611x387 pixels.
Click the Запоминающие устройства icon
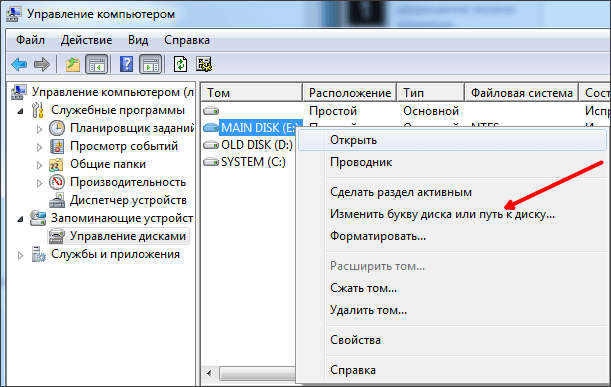(38, 218)
